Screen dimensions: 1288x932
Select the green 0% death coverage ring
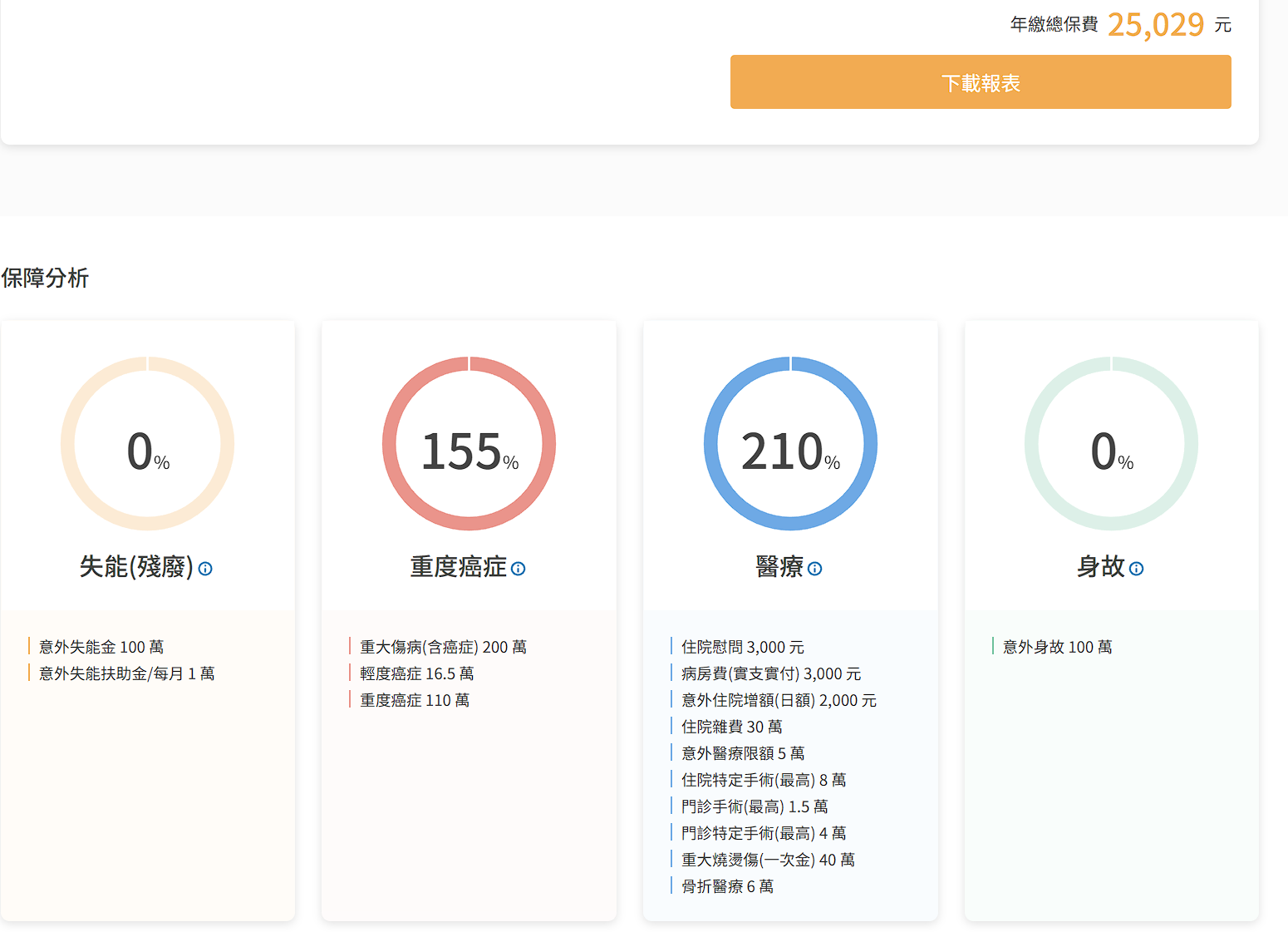coord(1111,444)
